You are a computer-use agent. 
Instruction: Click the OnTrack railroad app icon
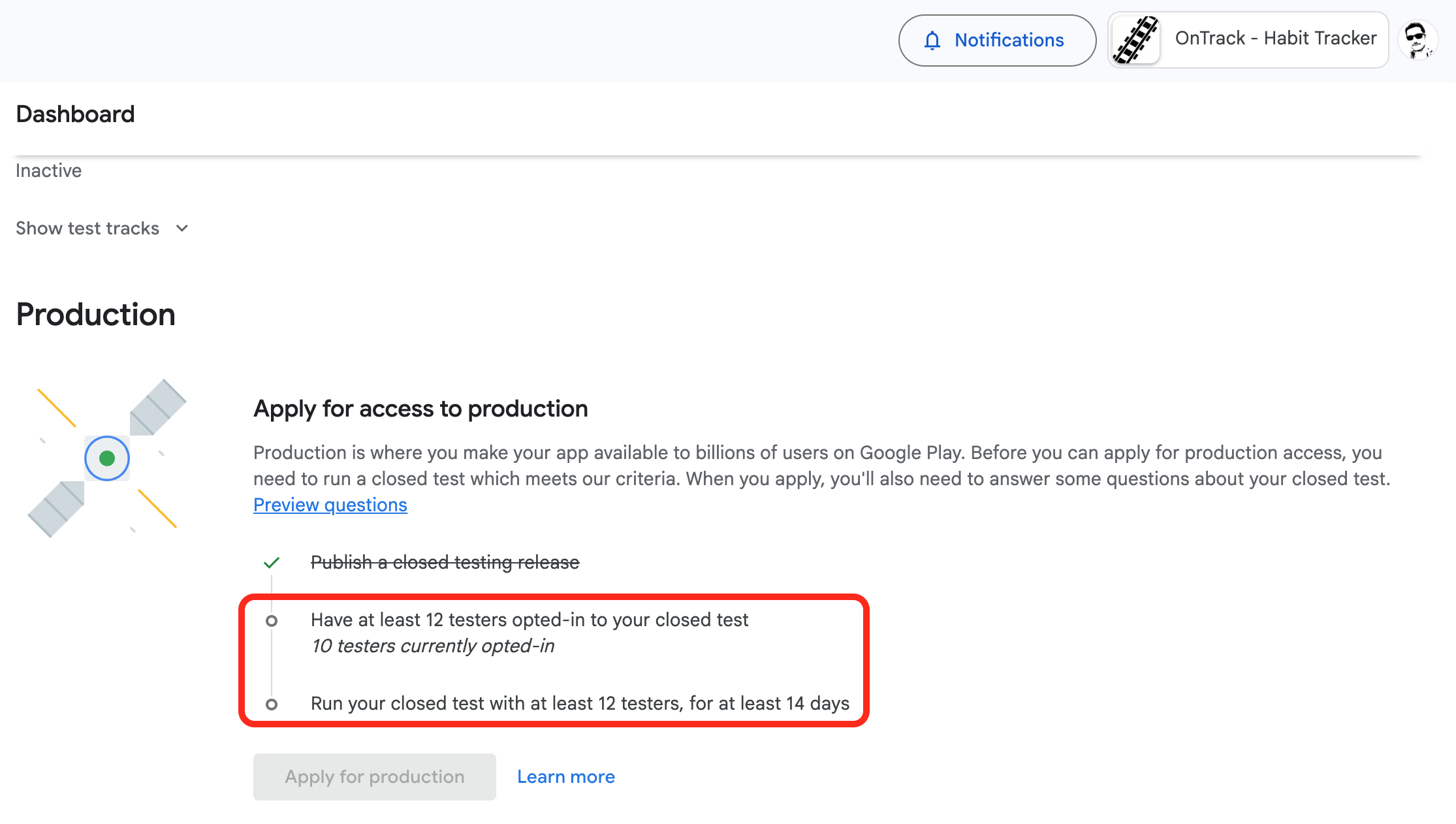pos(1136,40)
